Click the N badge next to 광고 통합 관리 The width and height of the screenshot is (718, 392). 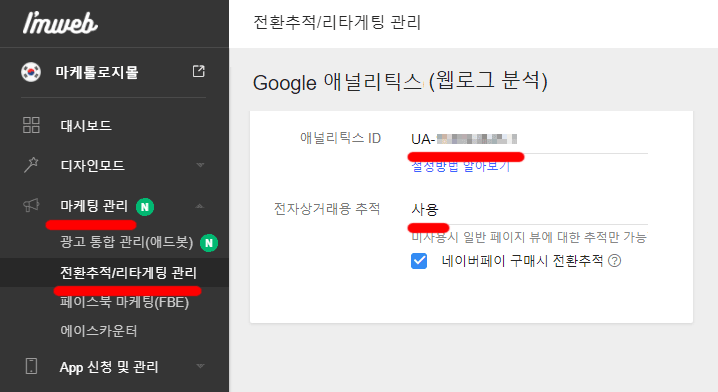pos(209,243)
